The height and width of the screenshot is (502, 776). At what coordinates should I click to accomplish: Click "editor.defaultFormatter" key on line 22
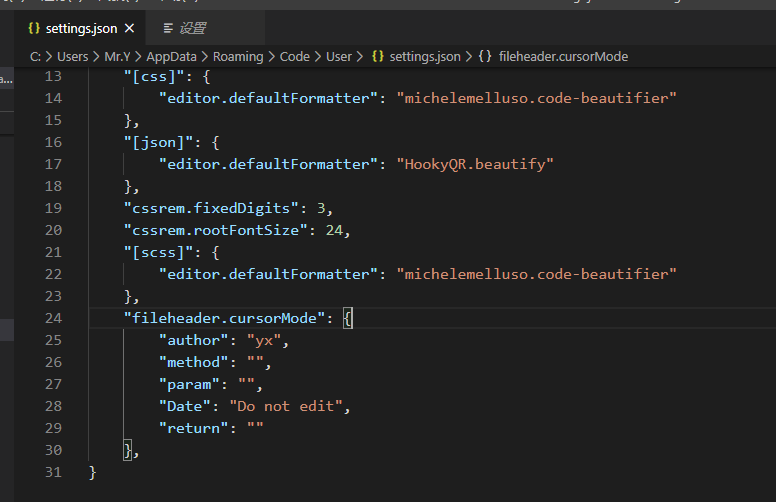[268, 274]
